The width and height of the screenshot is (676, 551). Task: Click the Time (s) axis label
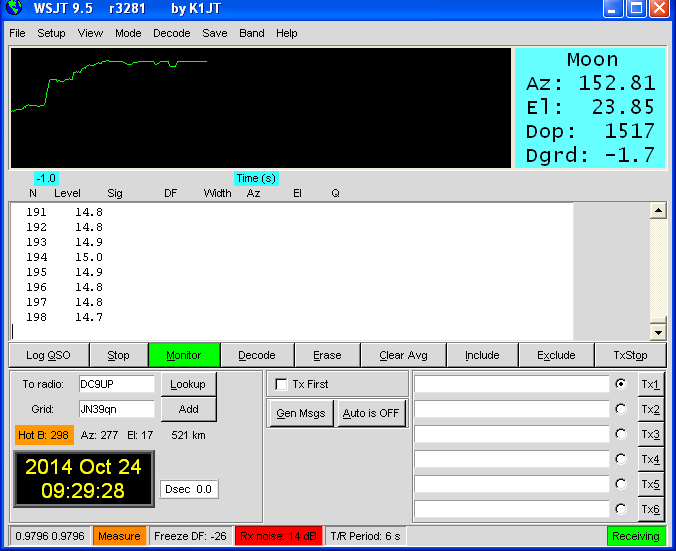point(256,178)
